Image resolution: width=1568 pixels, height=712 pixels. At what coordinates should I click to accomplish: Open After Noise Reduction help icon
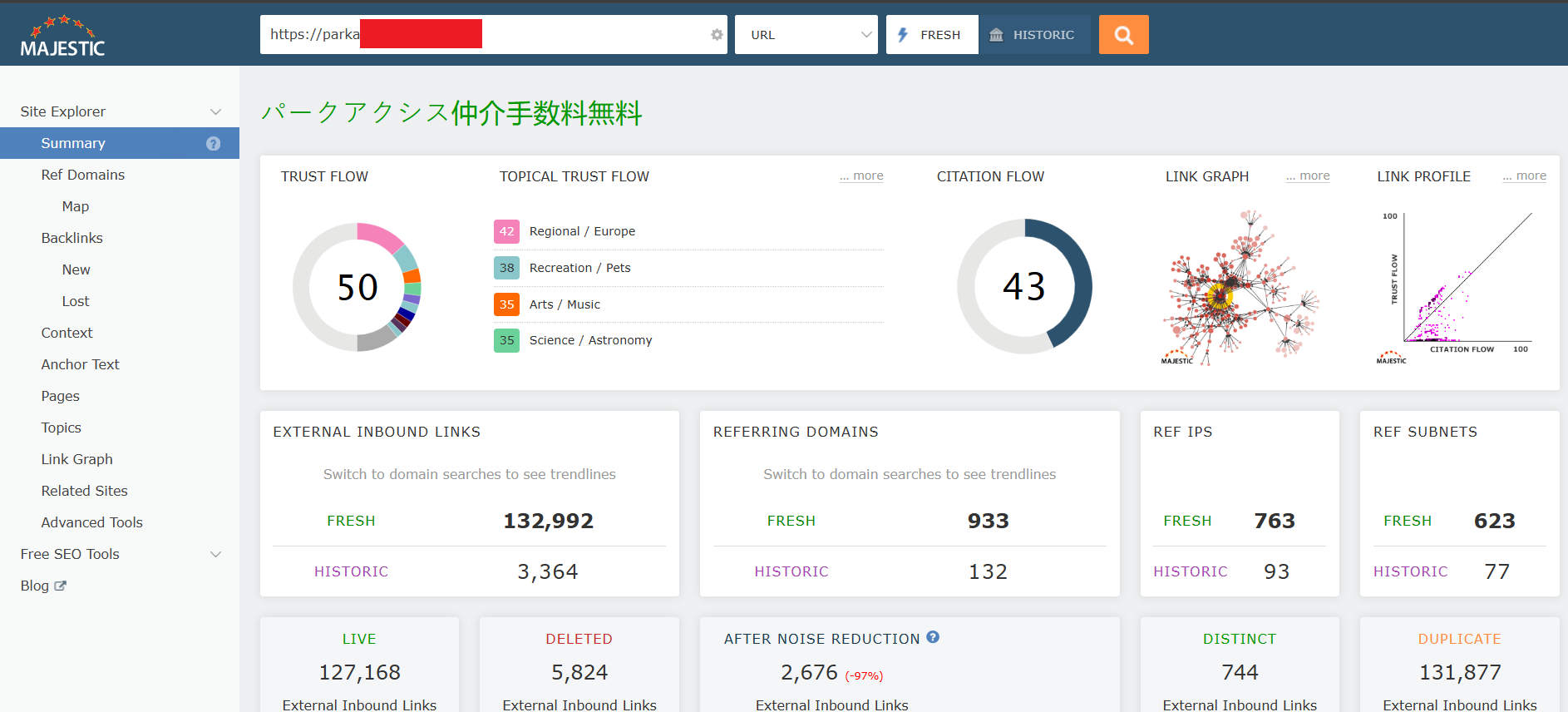tap(933, 637)
